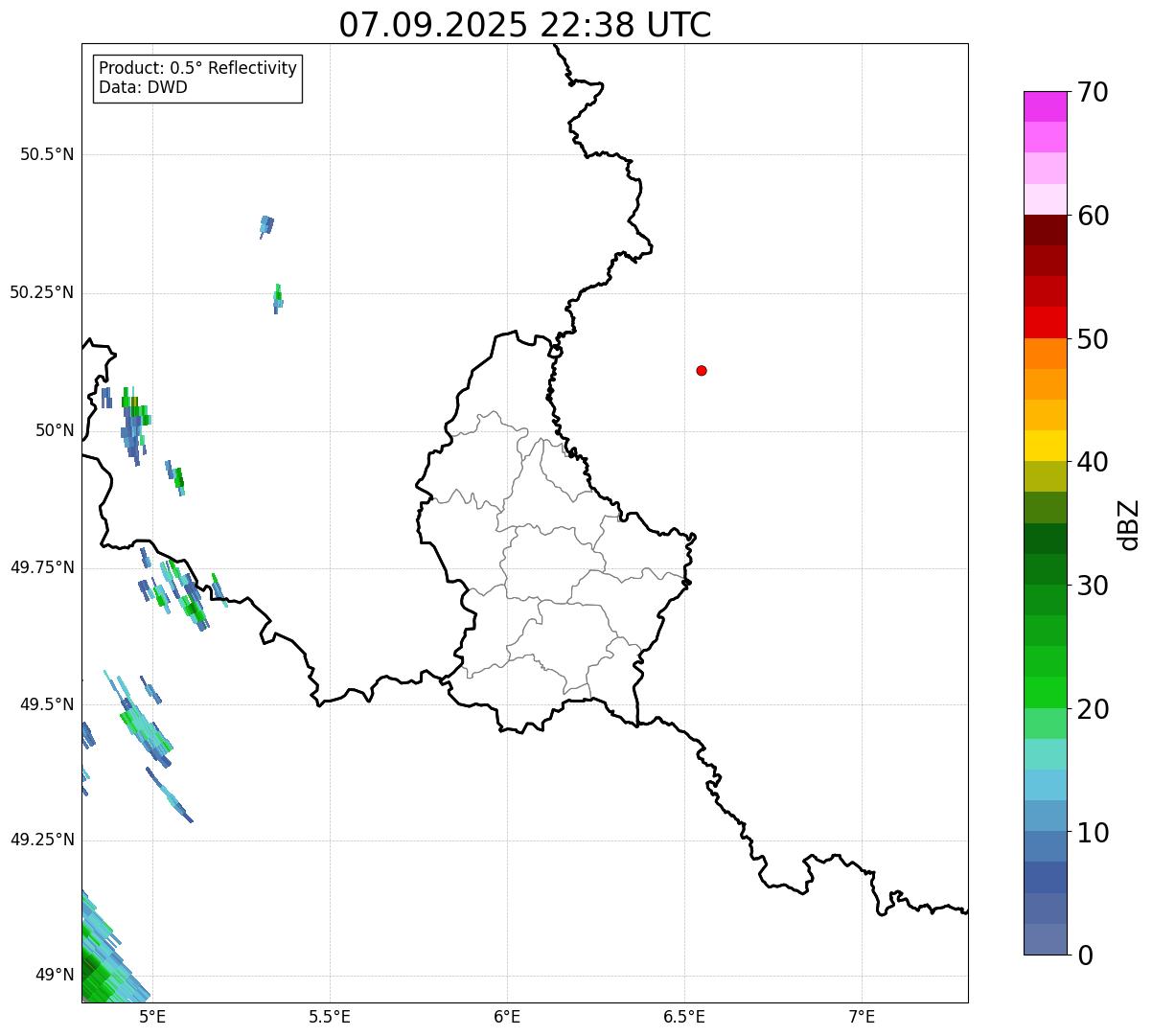Click the 6.5°E longitude label
The width and height of the screenshot is (1152, 1036).
[x=684, y=1017]
